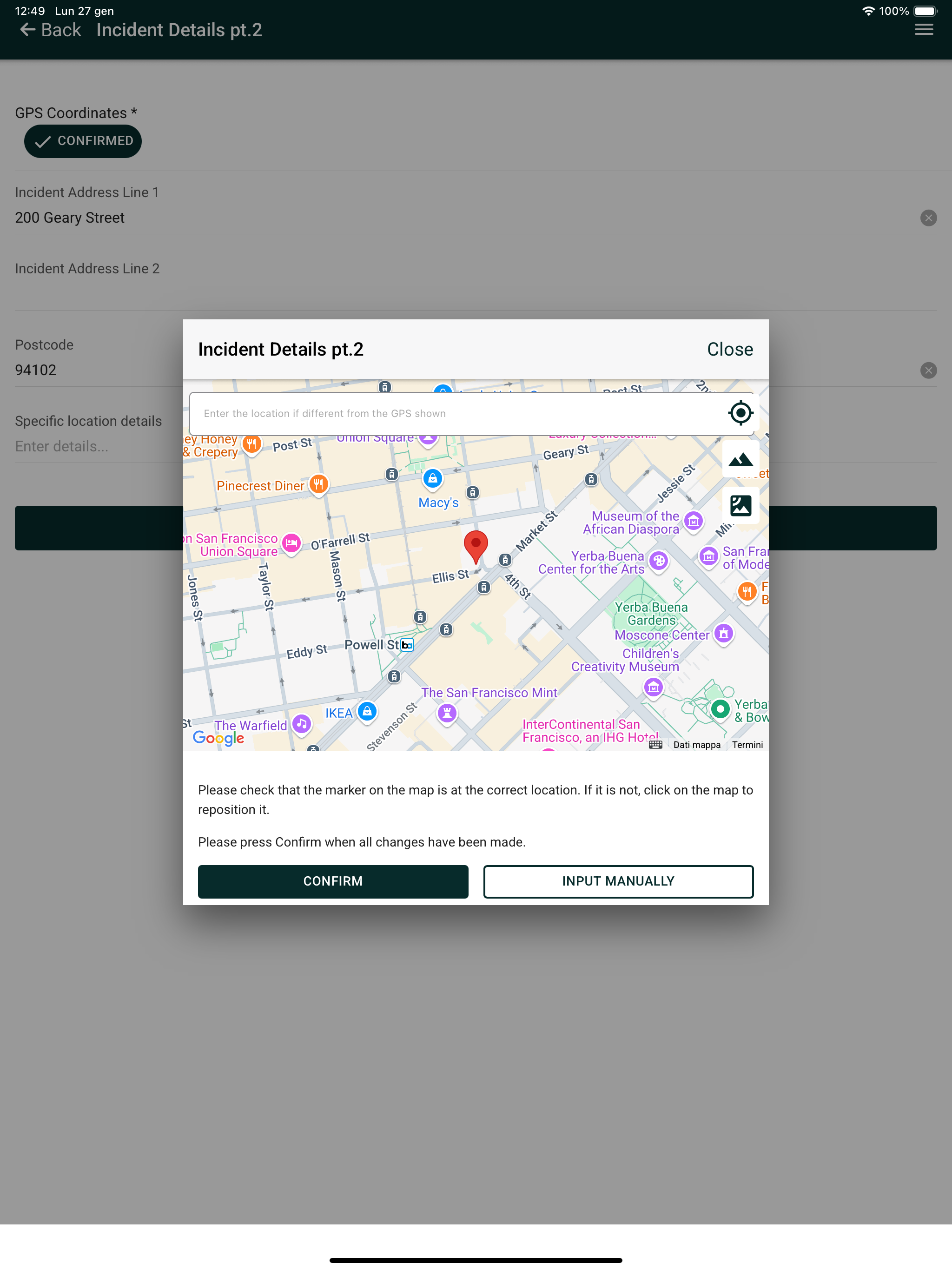Viewport: 952px width, 1270px height.
Task: Open Termini map terms link
Action: [747, 745]
